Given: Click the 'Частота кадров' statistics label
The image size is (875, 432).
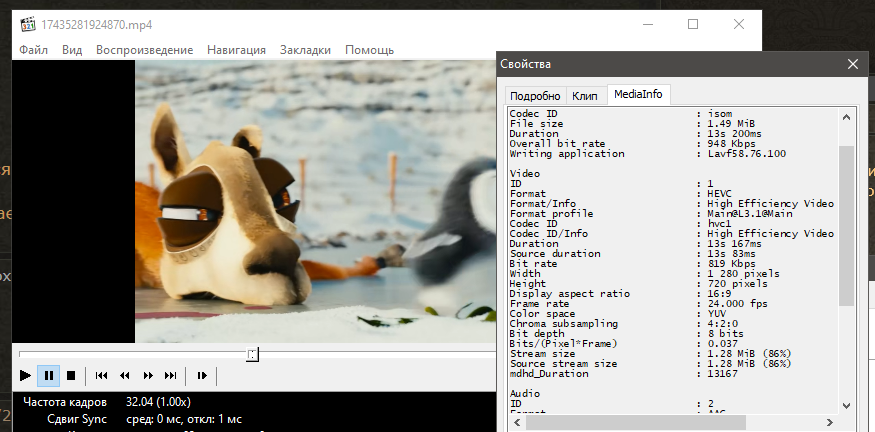Looking at the screenshot, I should pyautogui.click(x=64, y=402).
